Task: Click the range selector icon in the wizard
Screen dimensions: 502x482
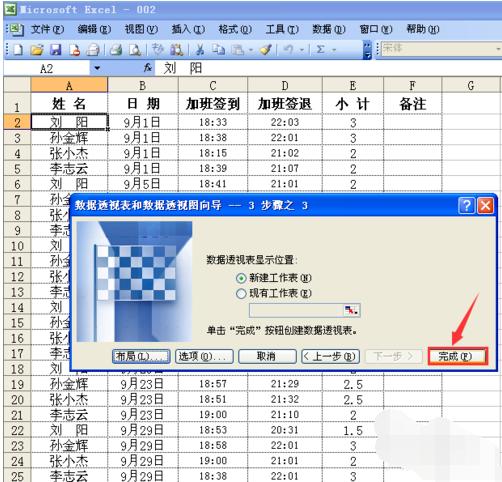Action: [x=351, y=310]
